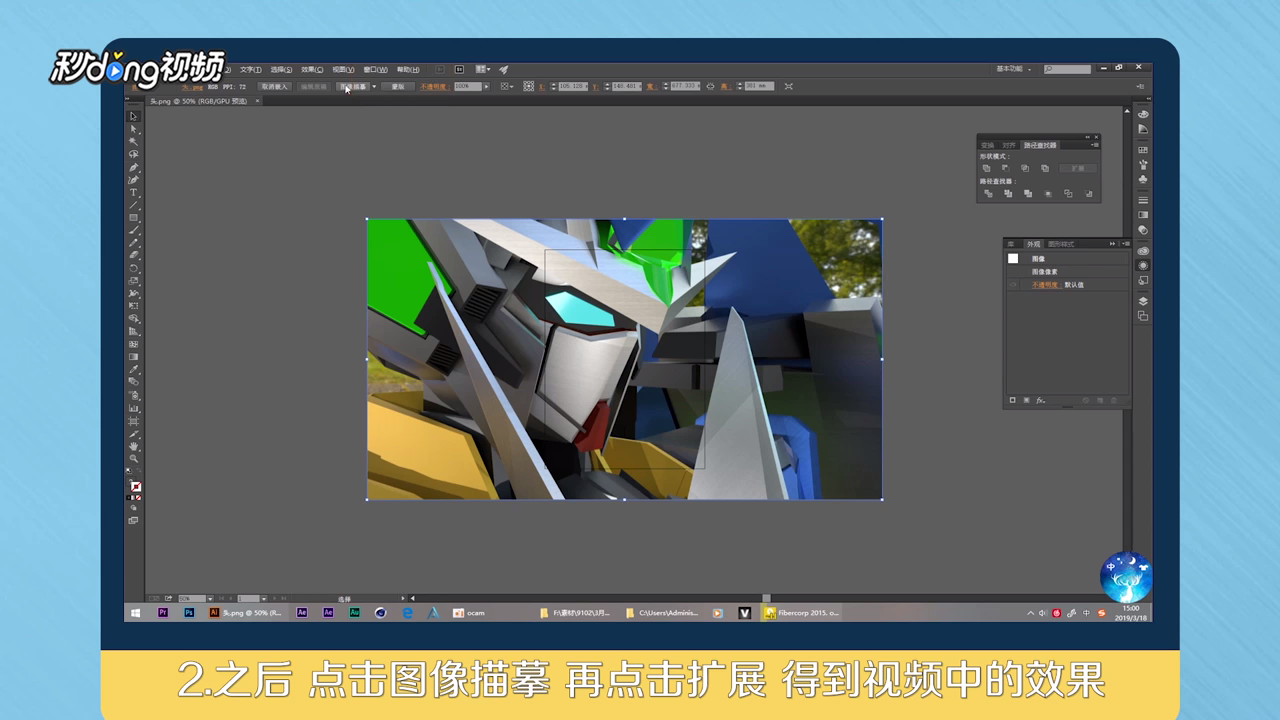Click the white thumbnail swatch in Appearance panel
The height and width of the screenshot is (720, 1280).
(x=1013, y=258)
